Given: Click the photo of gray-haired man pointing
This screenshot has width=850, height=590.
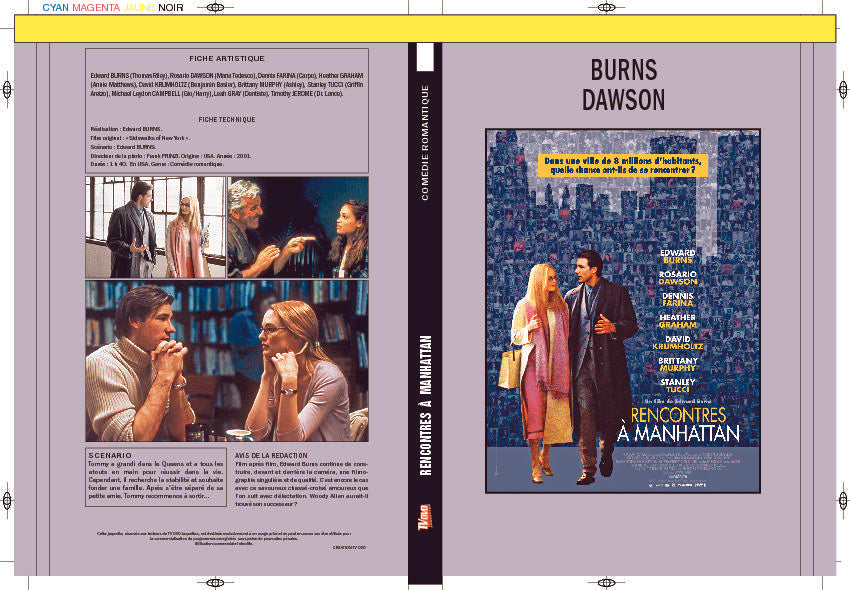Looking at the screenshot, I should click(298, 227).
